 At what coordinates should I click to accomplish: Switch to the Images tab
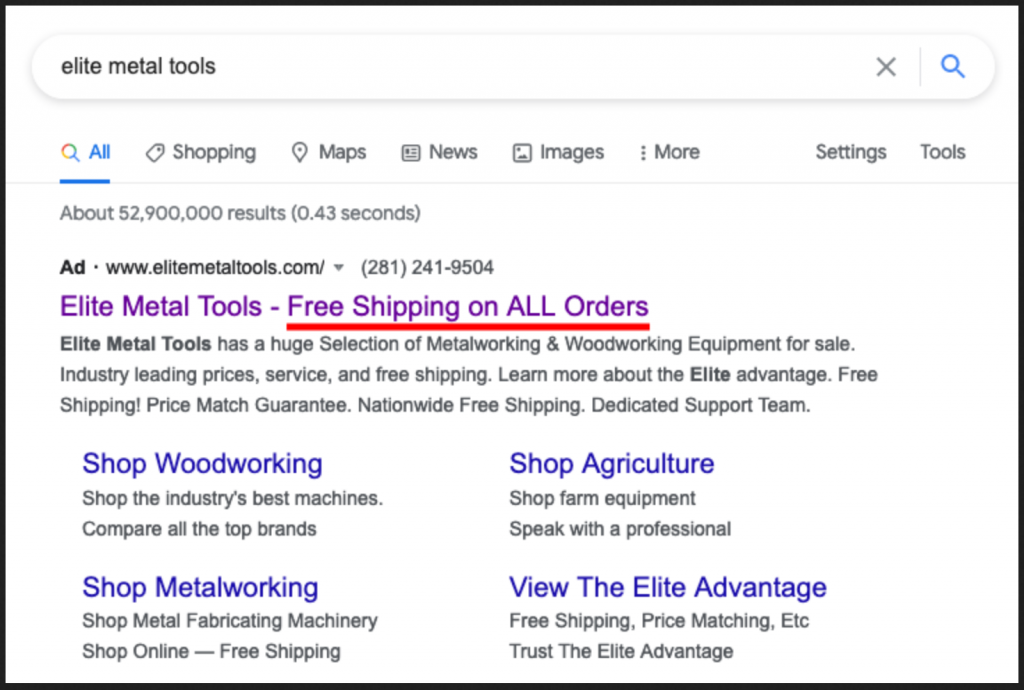571,152
